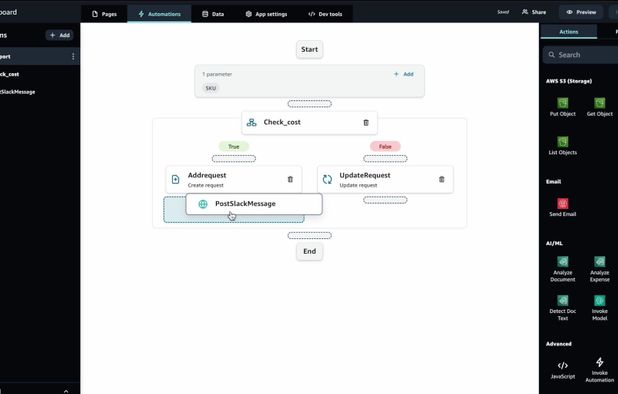Open the Dev tools tab
The width and height of the screenshot is (618, 394).
coord(325,14)
